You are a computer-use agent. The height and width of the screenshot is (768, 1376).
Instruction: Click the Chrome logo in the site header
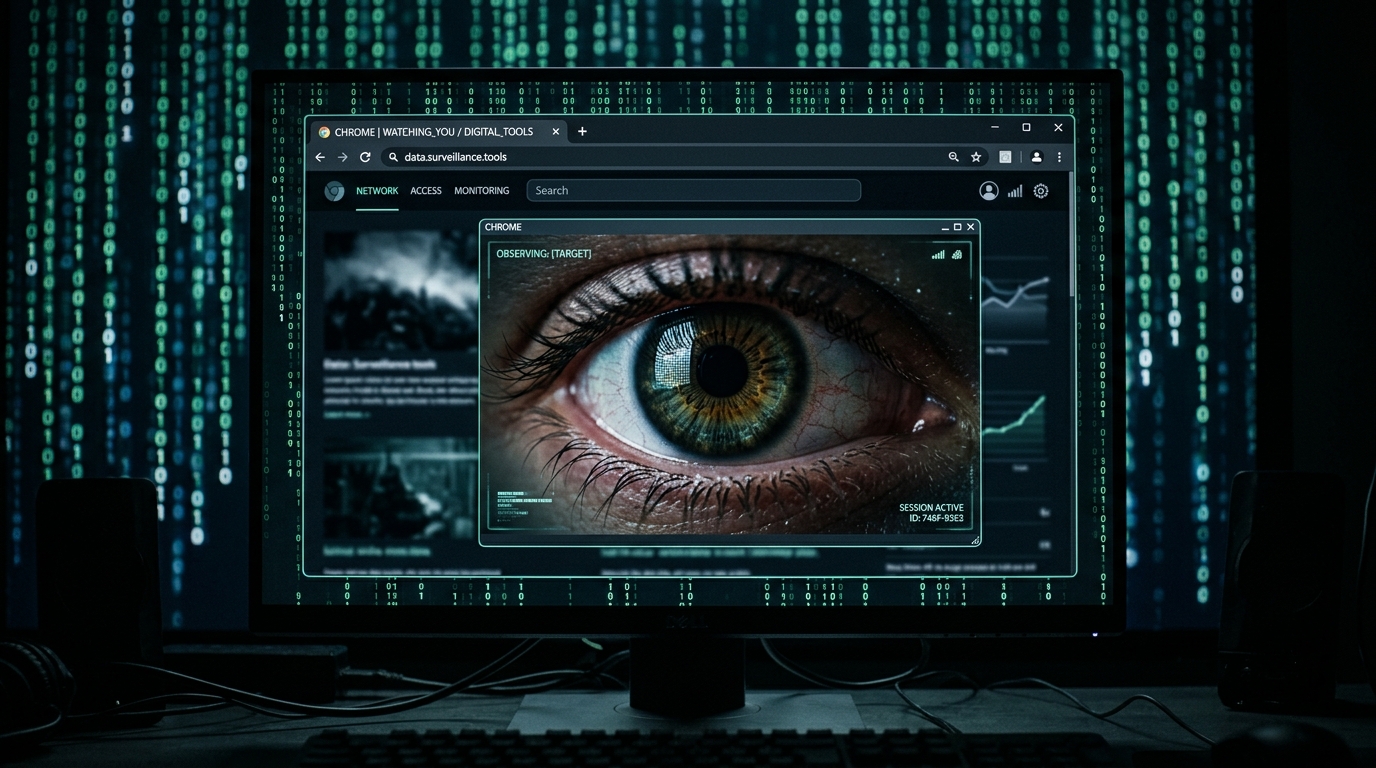tap(335, 191)
